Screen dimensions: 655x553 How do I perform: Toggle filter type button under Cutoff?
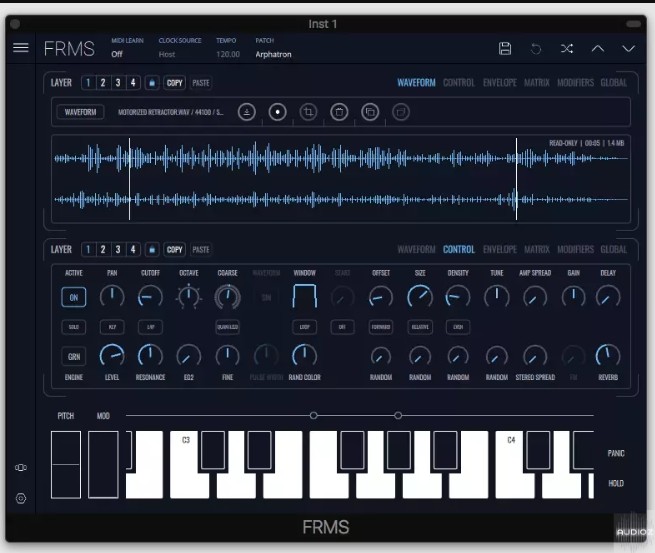pos(150,327)
